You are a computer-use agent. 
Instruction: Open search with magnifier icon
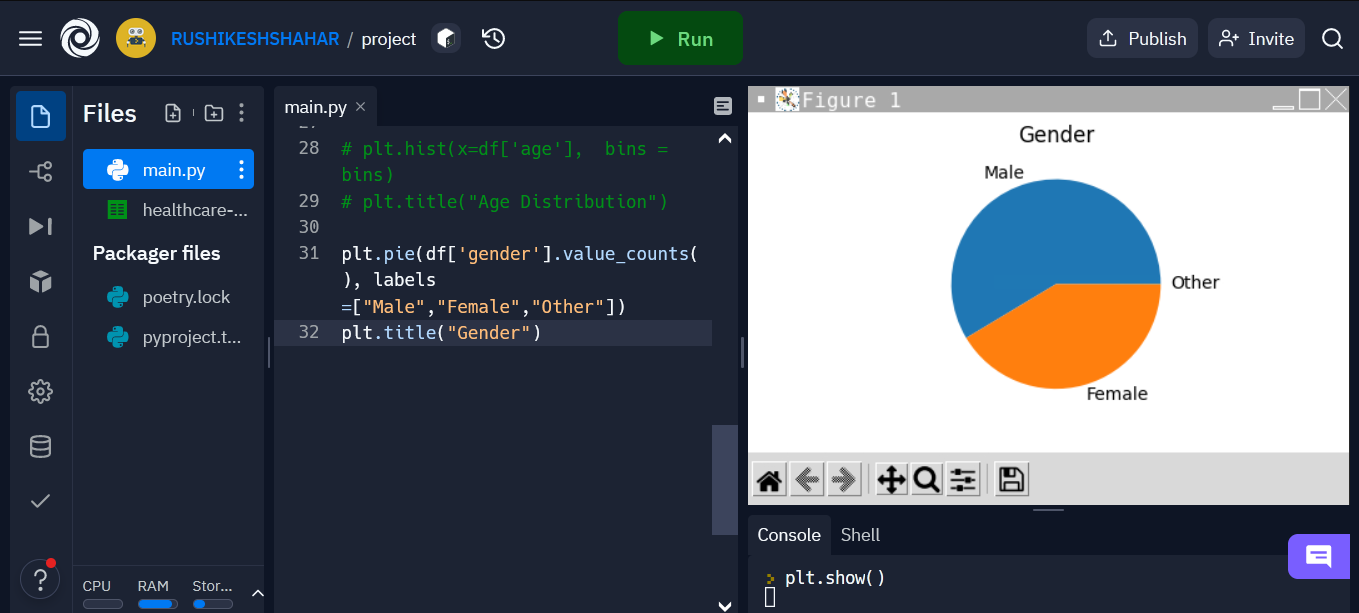coord(1332,38)
